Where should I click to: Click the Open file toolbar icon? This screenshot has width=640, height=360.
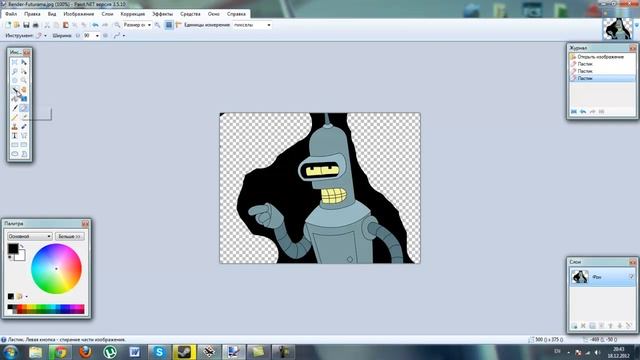pos(17,25)
